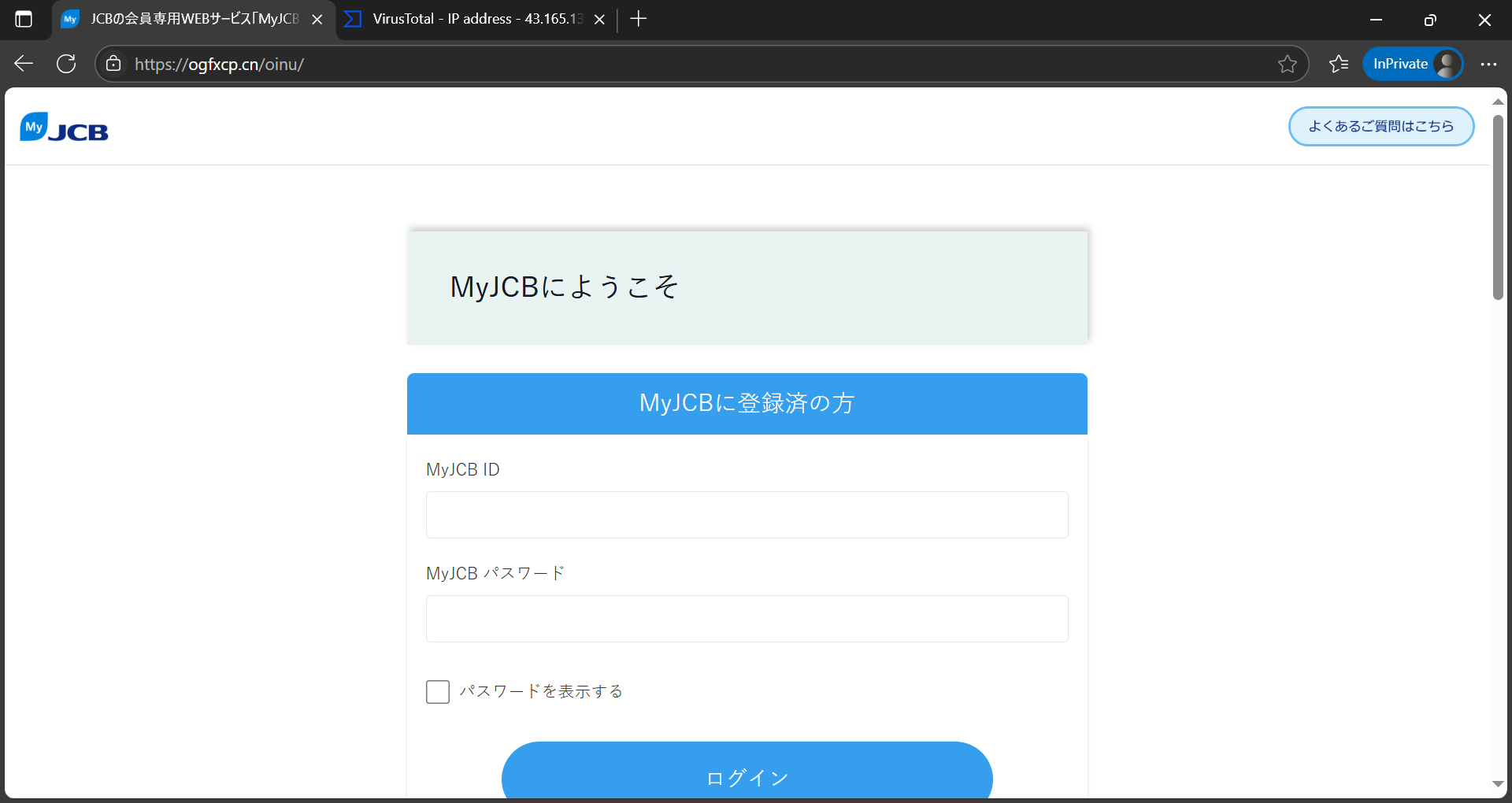
Task: Click the MyJCB logo
Action: (x=65, y=127)
